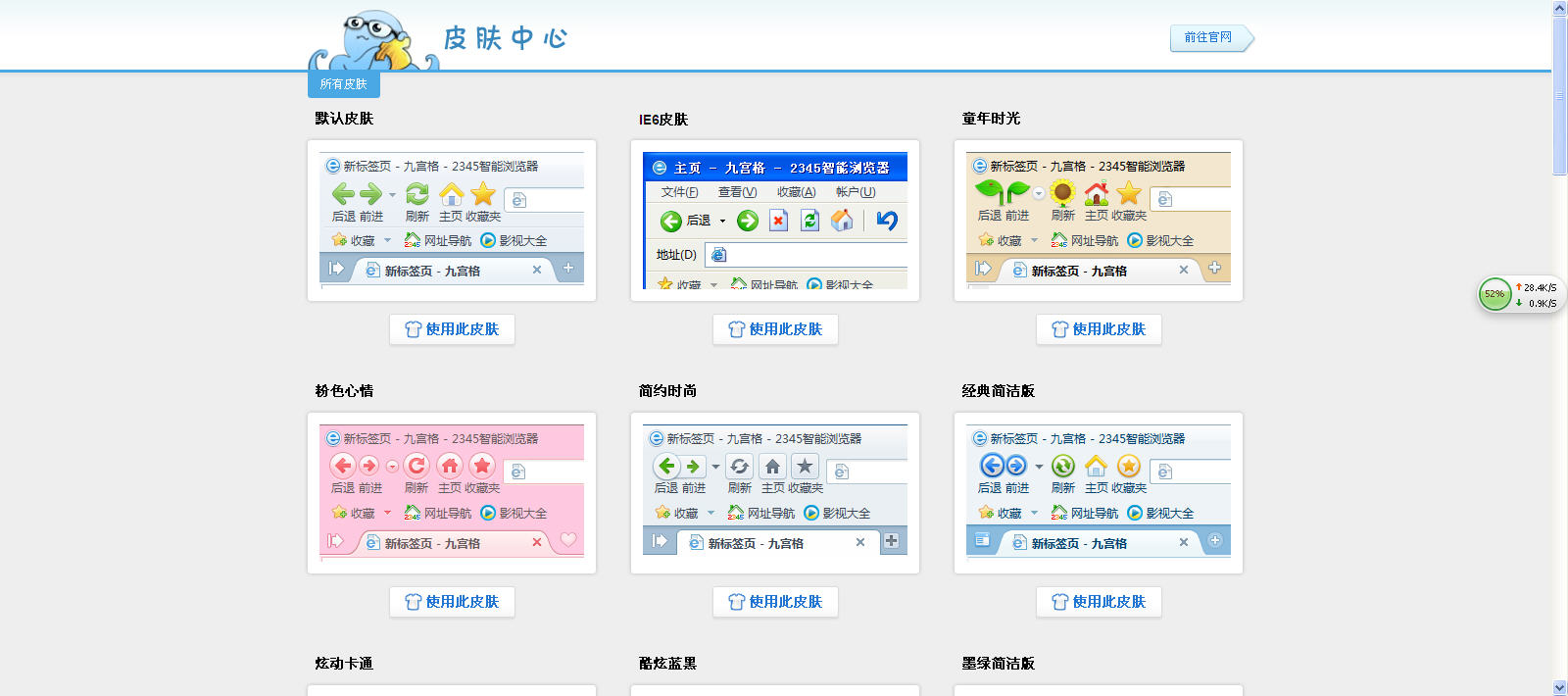Apply 经典简洁版 with its 使用此皮肤 button
The height and width of the screenshot is (696, 1568).
click(x=1099, y=602)
